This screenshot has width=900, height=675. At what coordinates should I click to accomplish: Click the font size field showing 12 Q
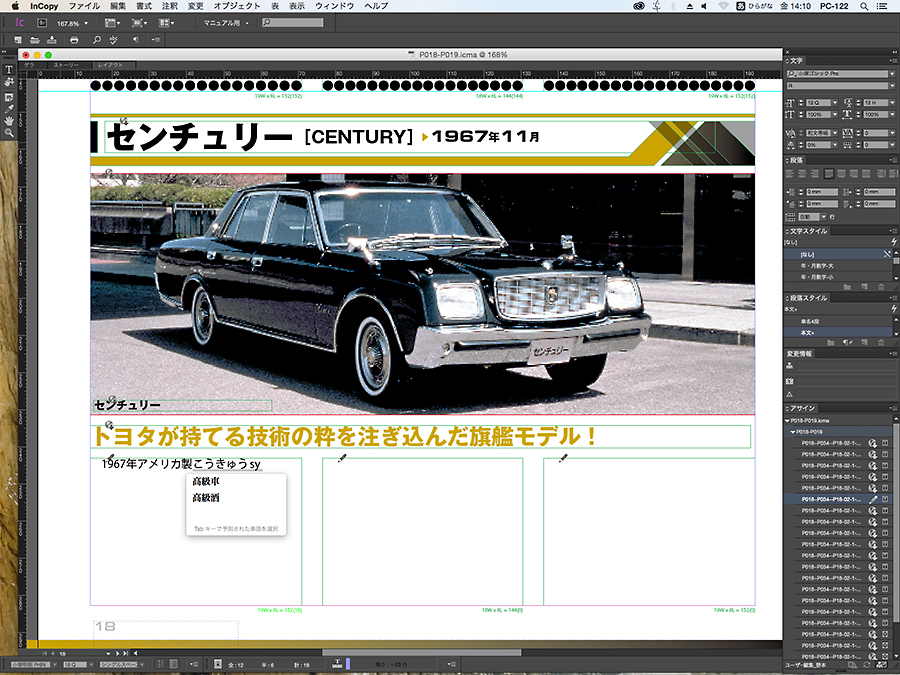click(817, 103)
